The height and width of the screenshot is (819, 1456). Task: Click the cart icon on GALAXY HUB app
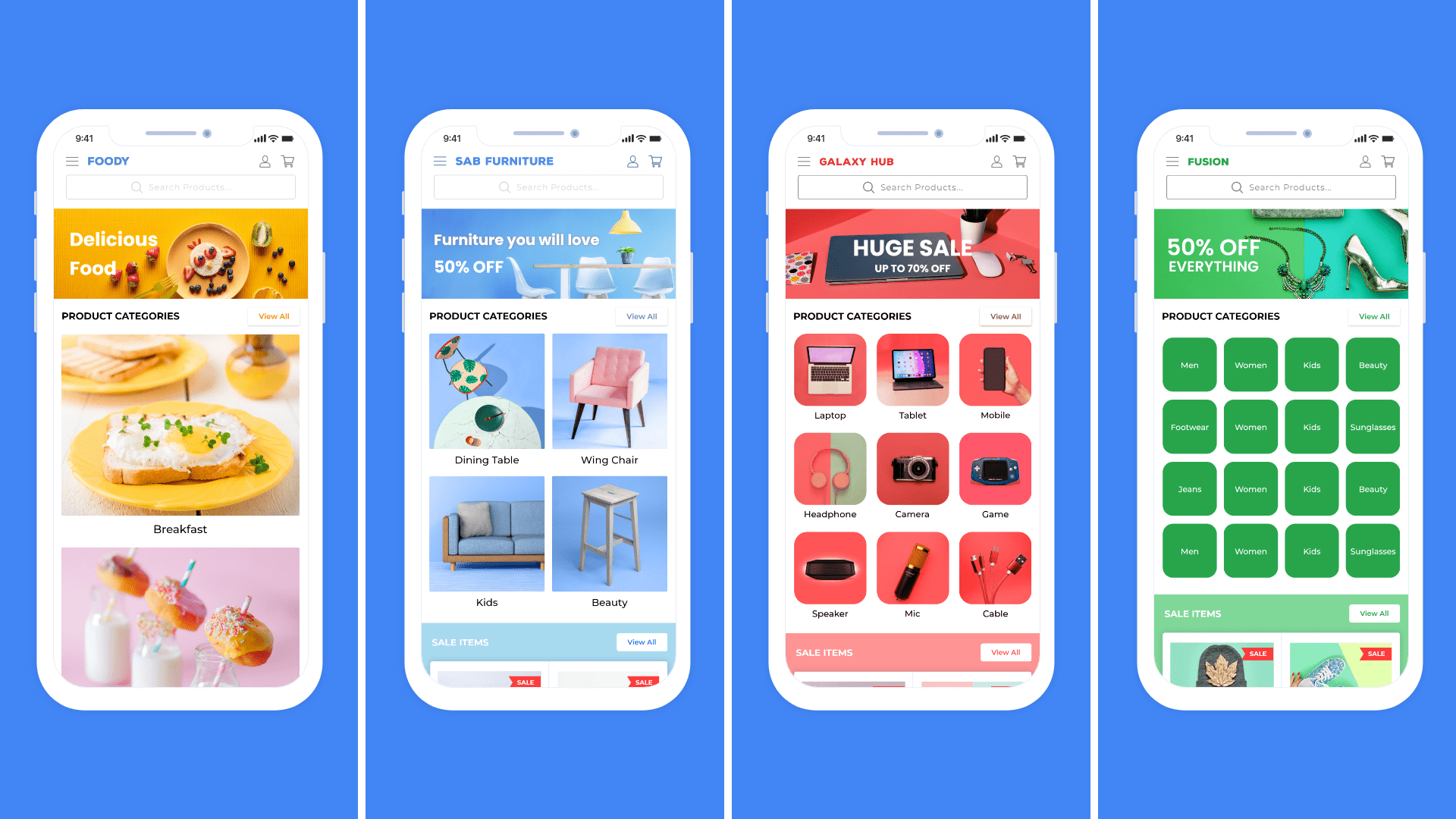pos(1020,161)
